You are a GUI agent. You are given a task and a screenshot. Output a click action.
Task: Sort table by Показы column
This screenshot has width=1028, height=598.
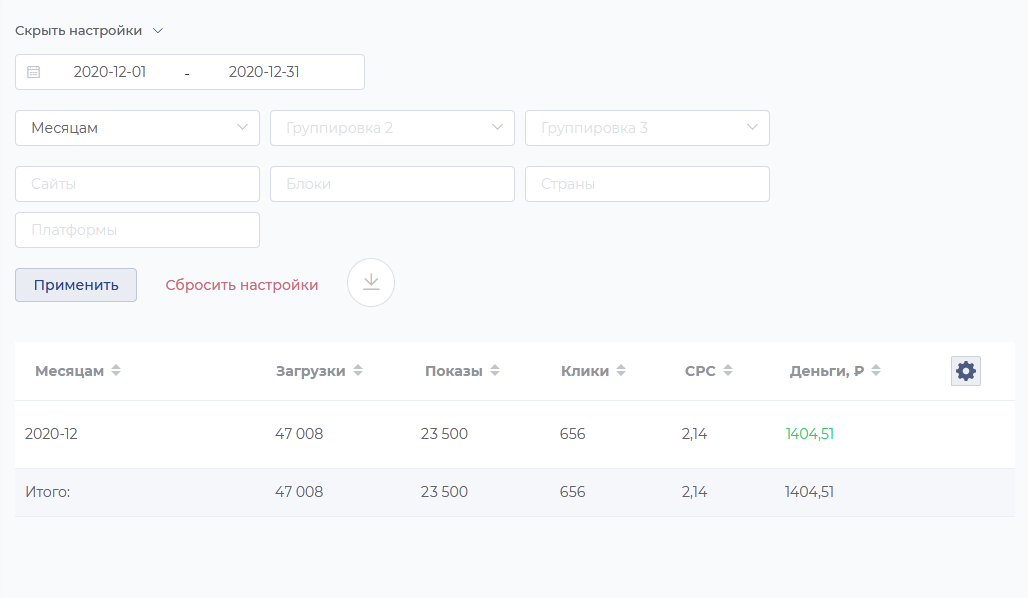[x=495, y=371]
